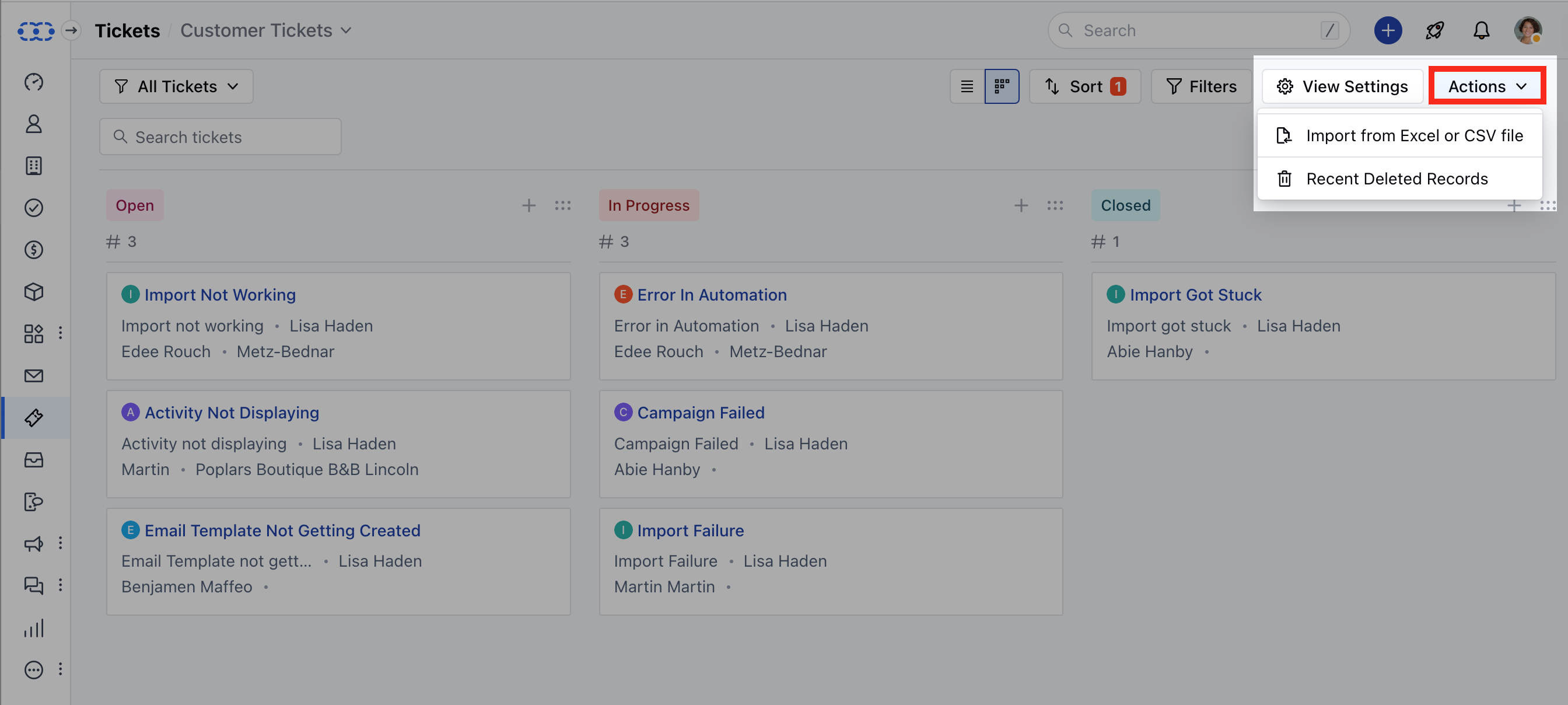Screen dimensions: 1568x705
Task: Open Deals dollar icon in sidebar
Action: (33, 250)
